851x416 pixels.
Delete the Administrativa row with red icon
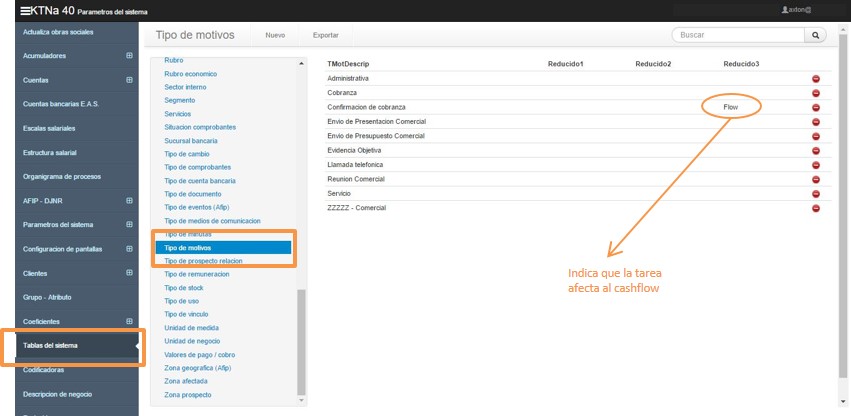815,78
